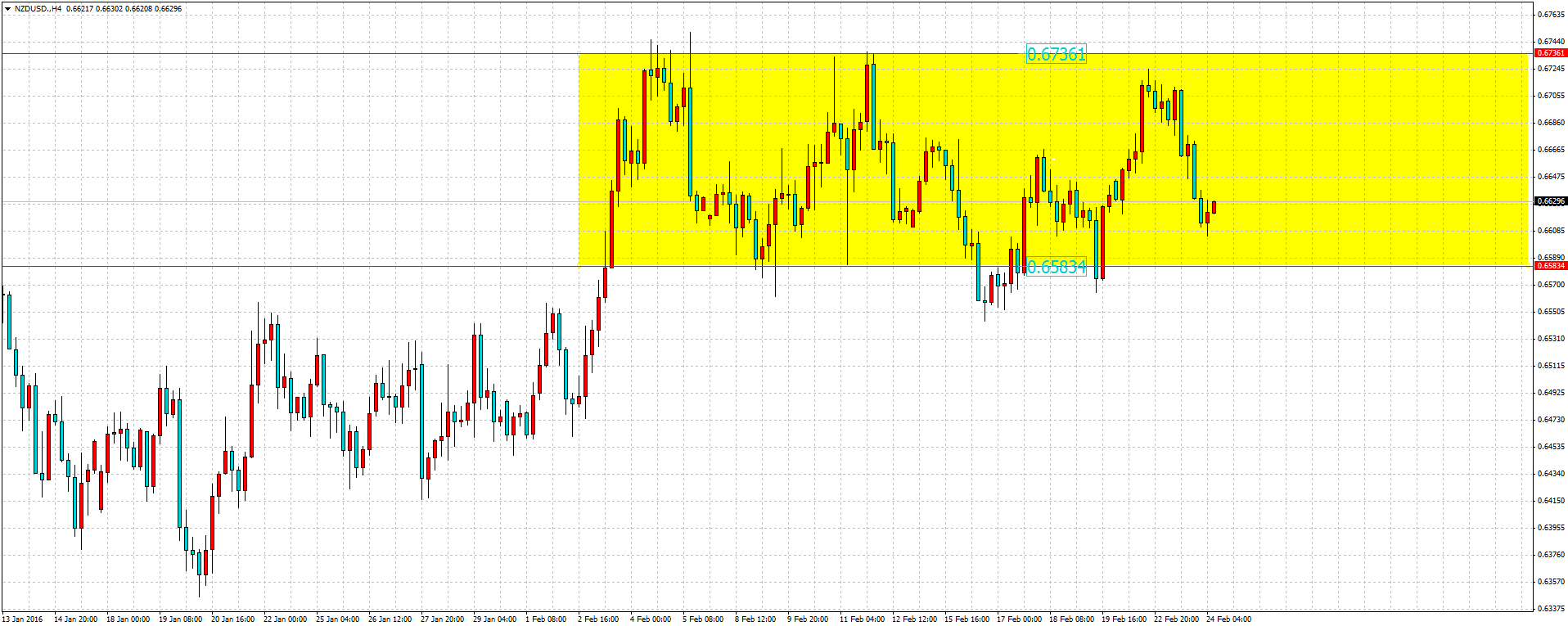Select the red 0.67361 price axis tag
Image resolution: width=1568 pixels, height=626 pixels.
point(1550,53)
